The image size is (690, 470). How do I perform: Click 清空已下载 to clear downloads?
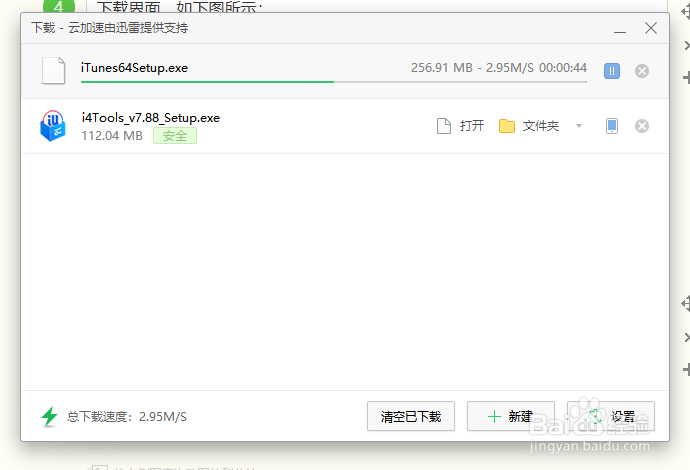click(x=411, y=416)
